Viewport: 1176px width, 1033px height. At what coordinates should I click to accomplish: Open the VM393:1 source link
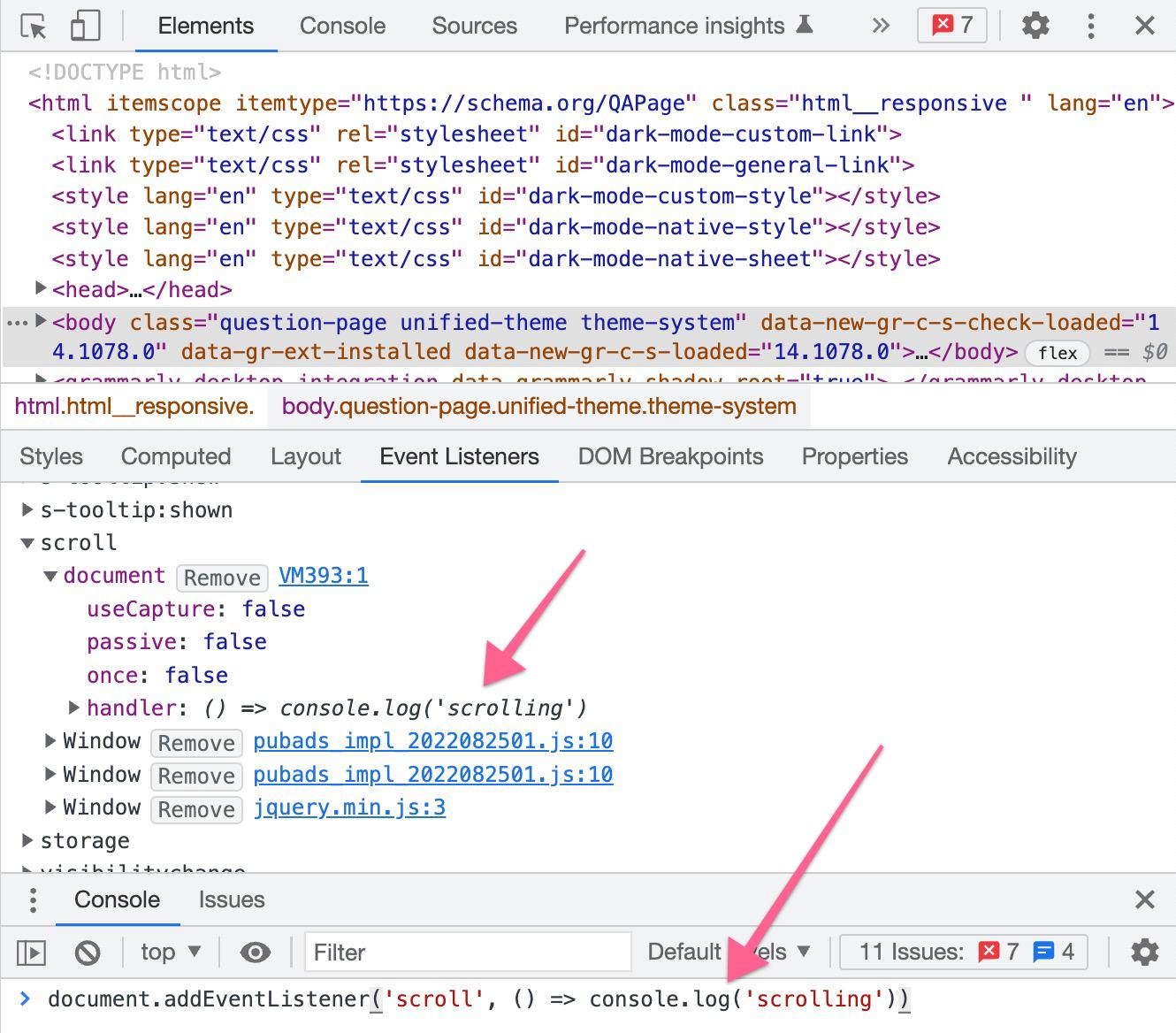pos(324,576)
